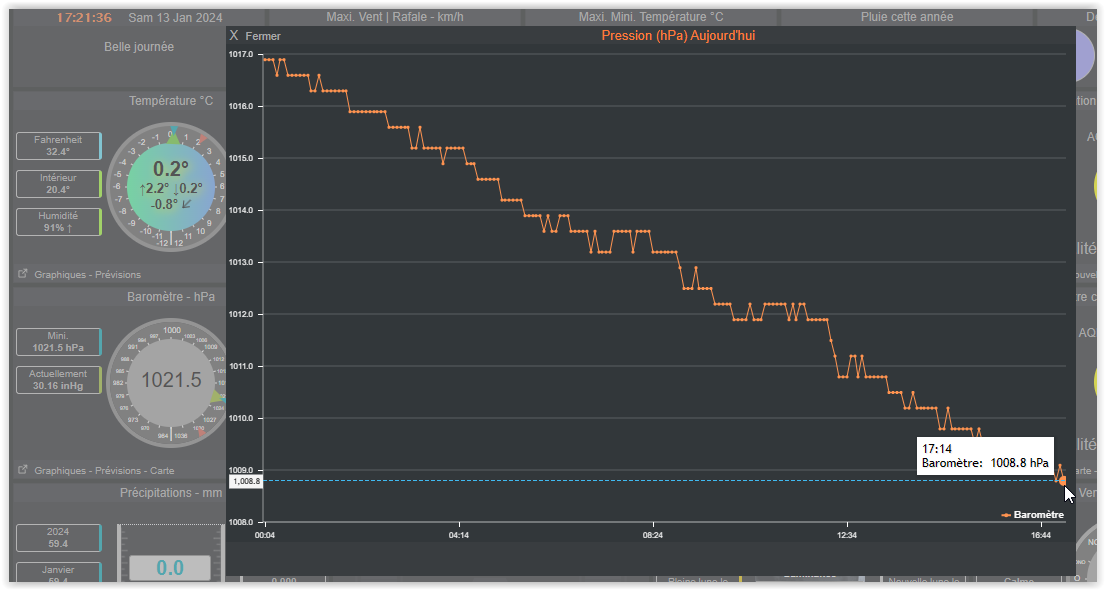The width and height of the screenshot is (1105, 590).
Task: Click the 04:14 x-axis time label
Action: (459, 536)
